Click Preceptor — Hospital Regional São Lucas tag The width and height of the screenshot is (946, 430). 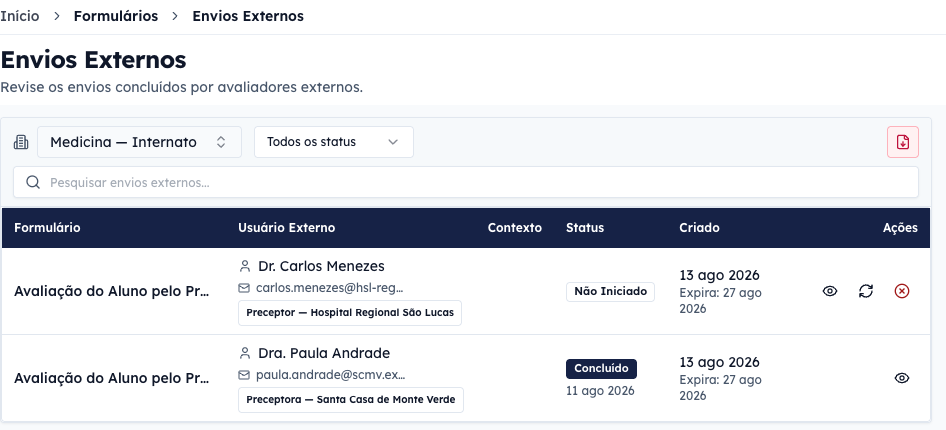[x=350, y=313]
